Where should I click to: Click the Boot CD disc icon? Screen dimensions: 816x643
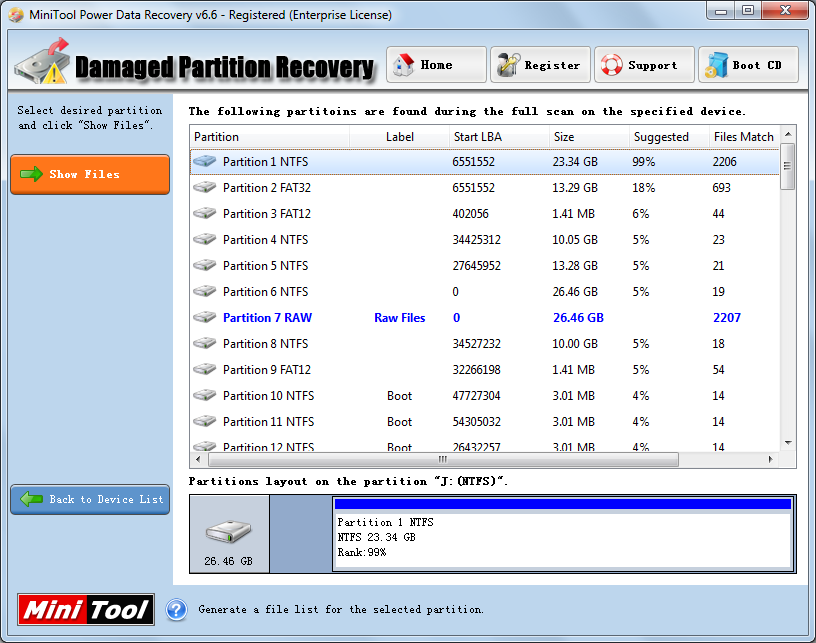click(x=716, y=65)
